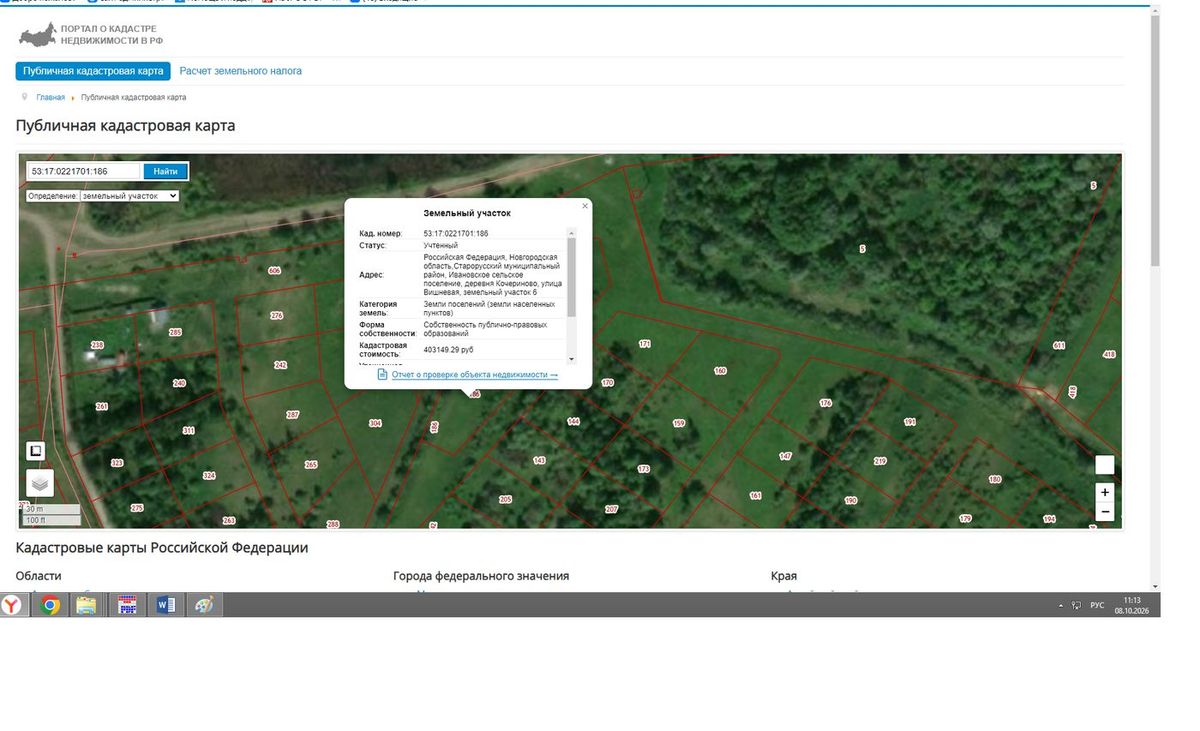Click the document icon beside the report link
This screenshot has width=1200, height=731.
click(383, 374)
